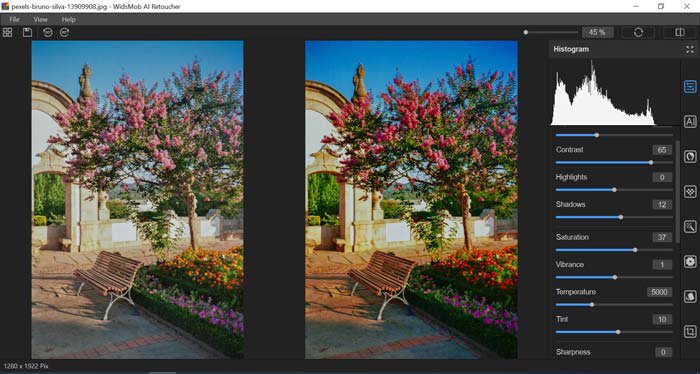The width and height of the screenshot is (700, 374).
Task: Edit the Vibrance value field
Action: [662, 265]
